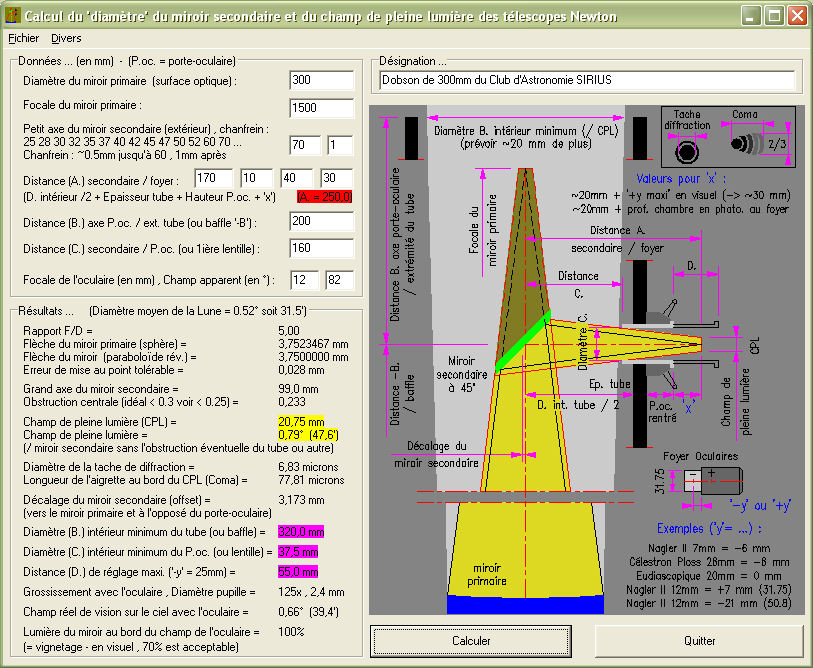
Task: Open the Fichier menu
Action: [23, 38]
